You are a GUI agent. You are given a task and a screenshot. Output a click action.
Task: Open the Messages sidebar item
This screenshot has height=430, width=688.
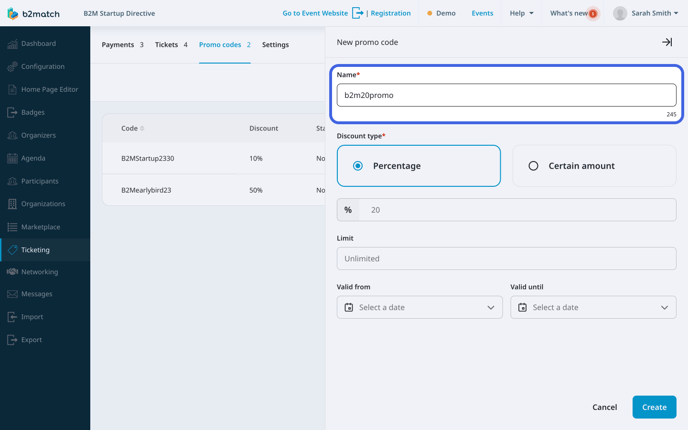(45, 294)
